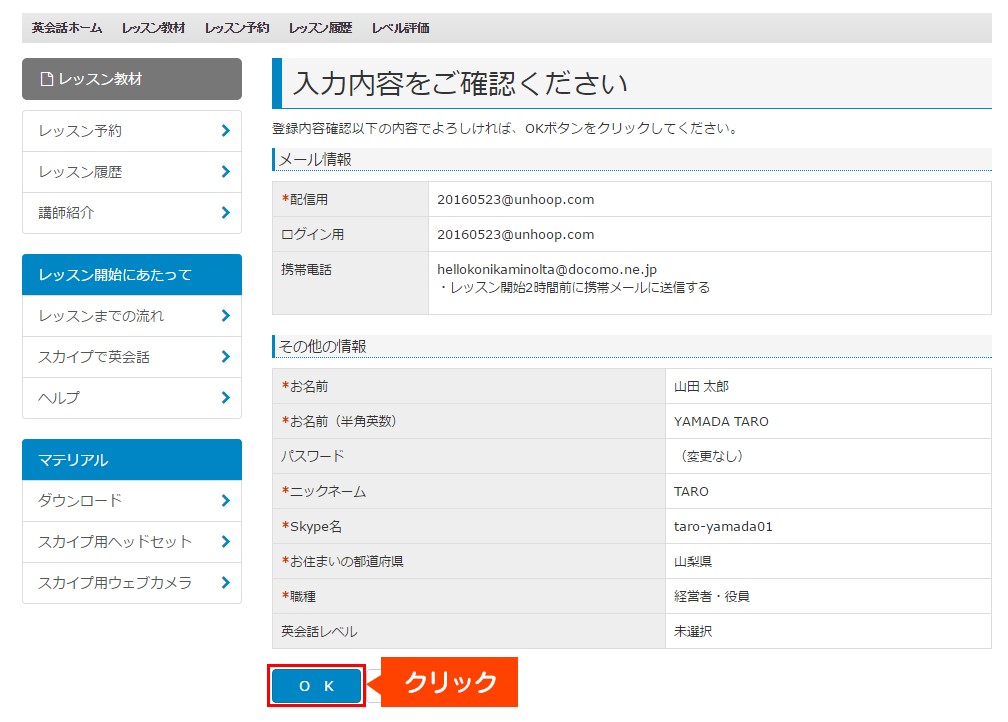The width and height of the screenshot is (1008, 722).
Task: Click occupation value 経営者・役員
Action: (x=712, y=597)
